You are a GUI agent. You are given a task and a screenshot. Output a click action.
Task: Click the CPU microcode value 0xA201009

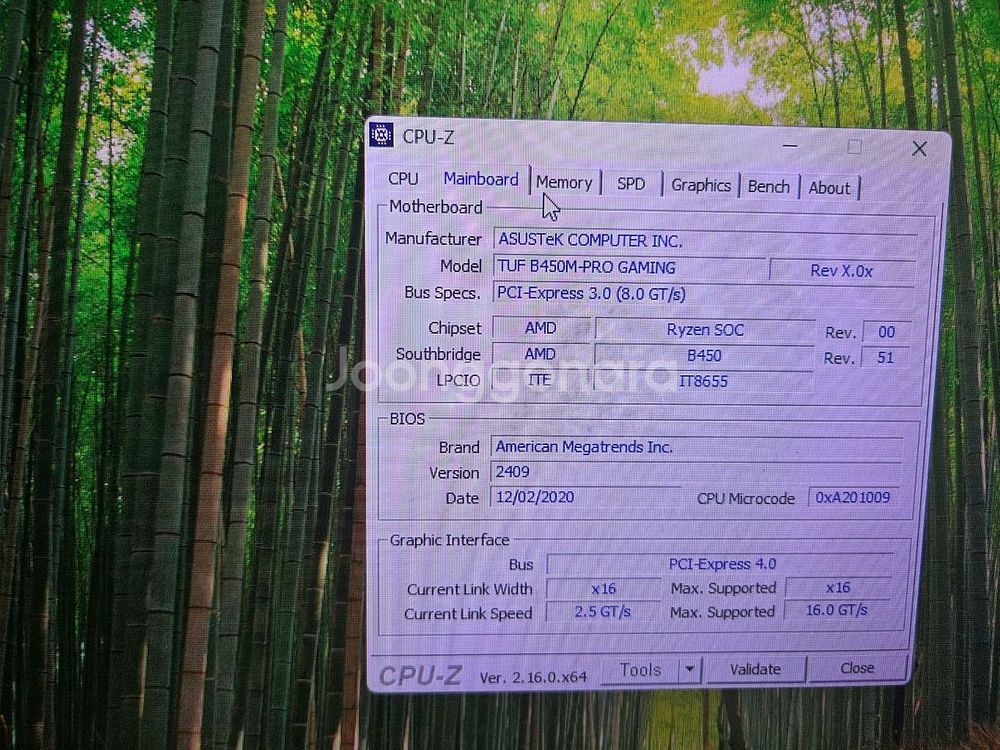point(853,497)
